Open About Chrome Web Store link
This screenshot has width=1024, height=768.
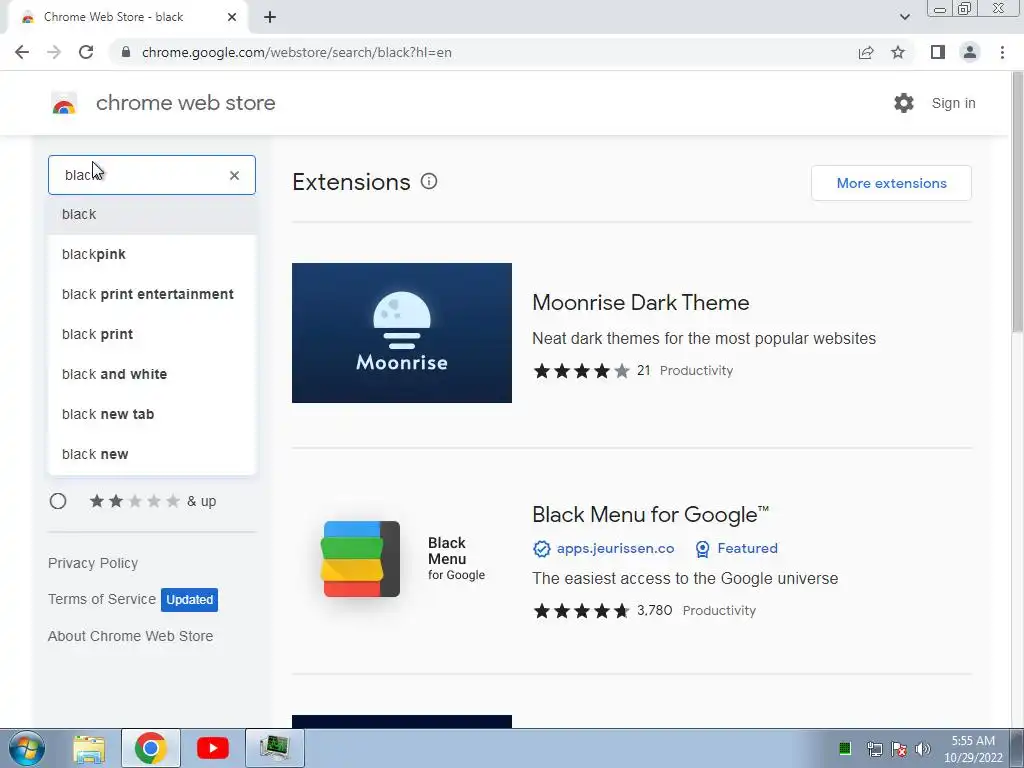pos(131,636)
